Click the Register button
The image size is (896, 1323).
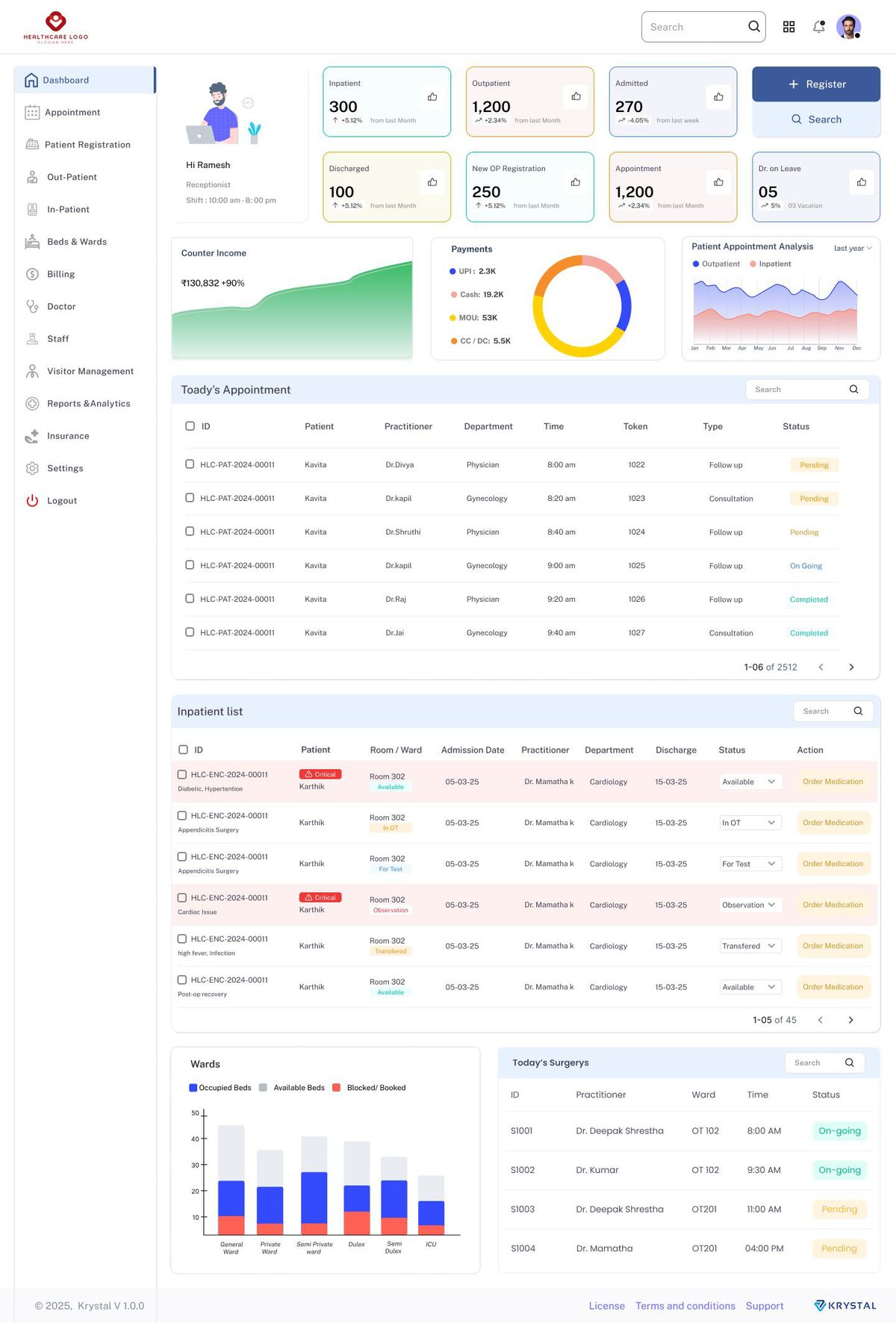816,84
